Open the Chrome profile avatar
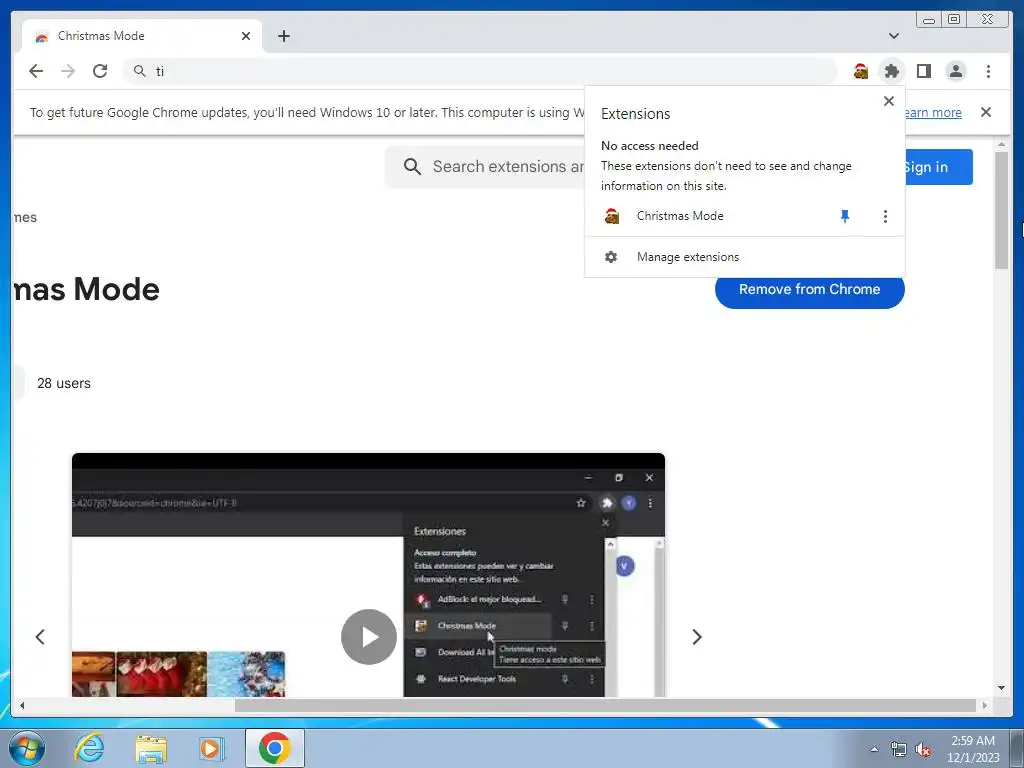 click(955, 71)
